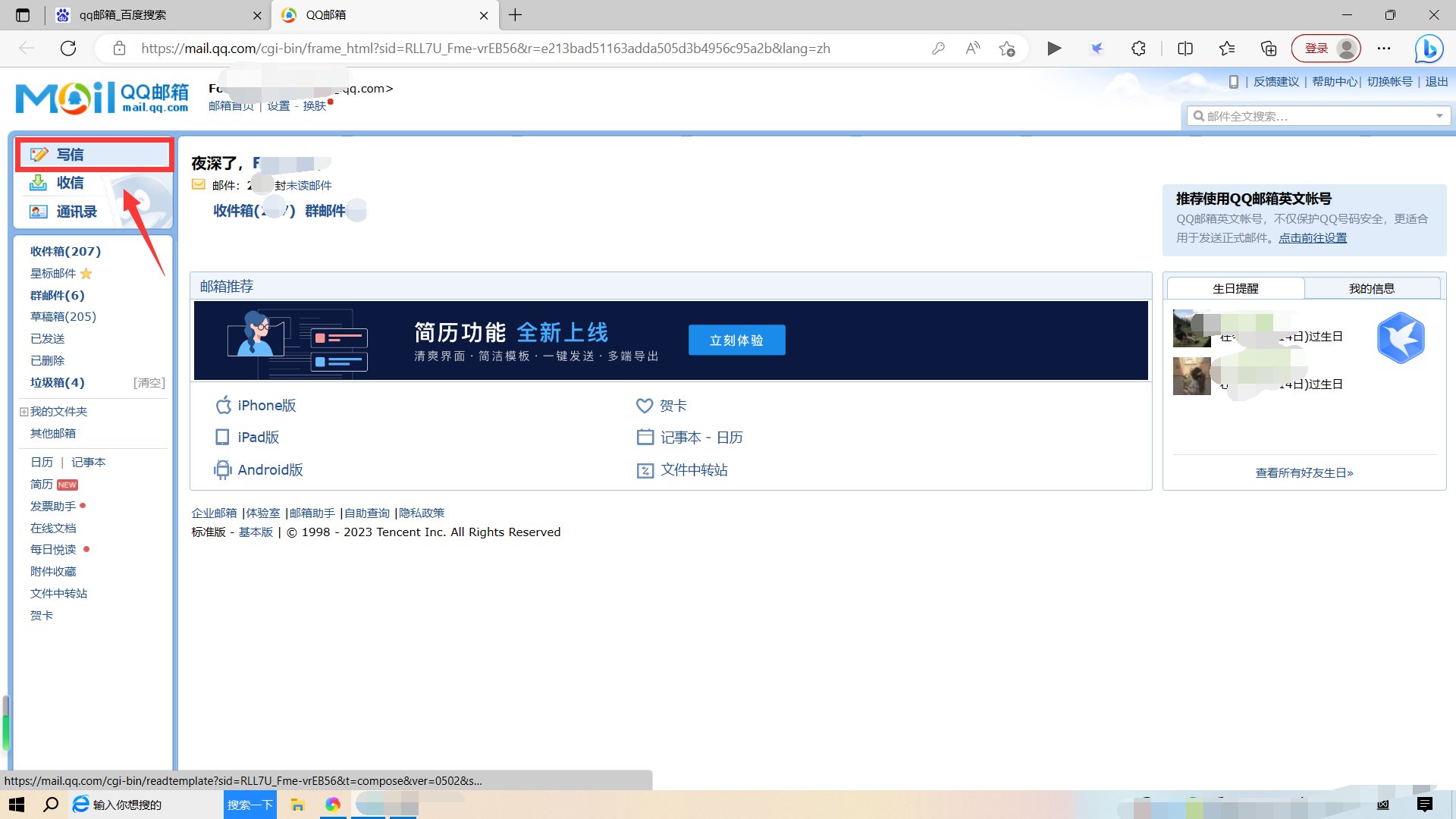
Task: Select the iPhone版 icon
Action: click(x=224, y=405)
